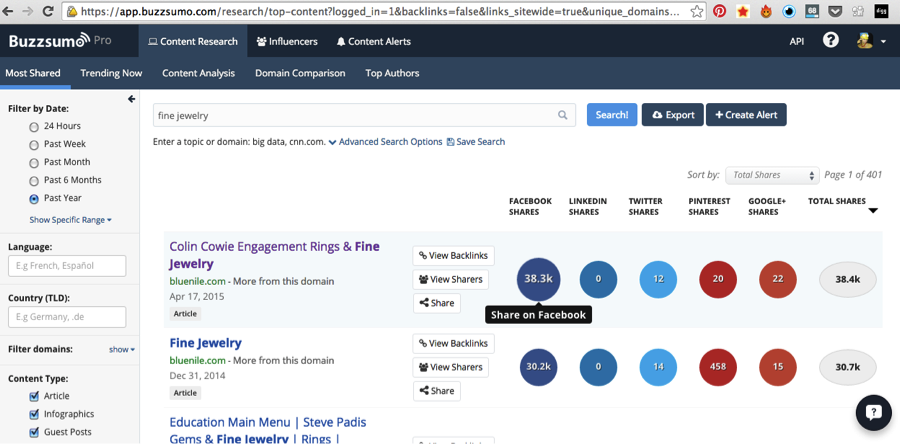Uncheck the Infographics content type
This screenshot has width=900, height=444.
pyautogui.click(x=34, y=414)
